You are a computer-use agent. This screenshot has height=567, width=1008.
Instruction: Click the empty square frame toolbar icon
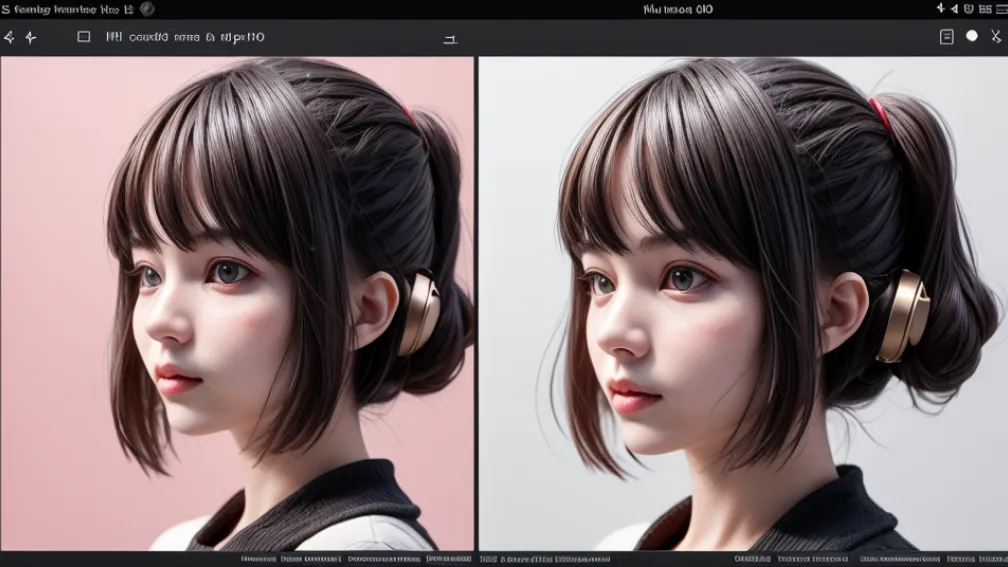(84, 37)
